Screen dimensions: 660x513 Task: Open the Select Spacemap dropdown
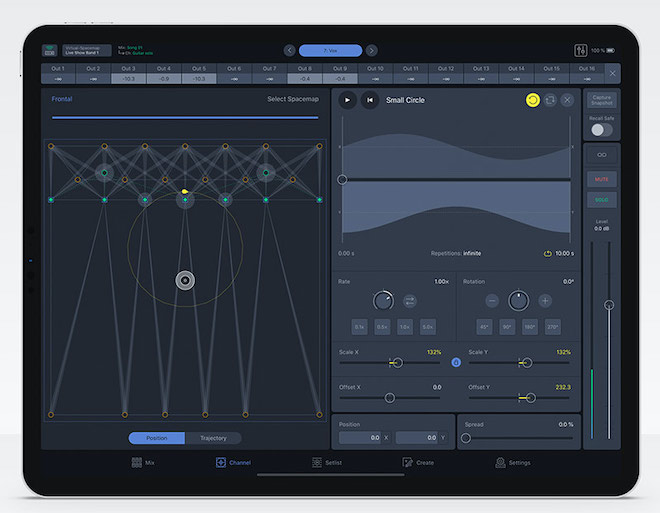(292, 99)
